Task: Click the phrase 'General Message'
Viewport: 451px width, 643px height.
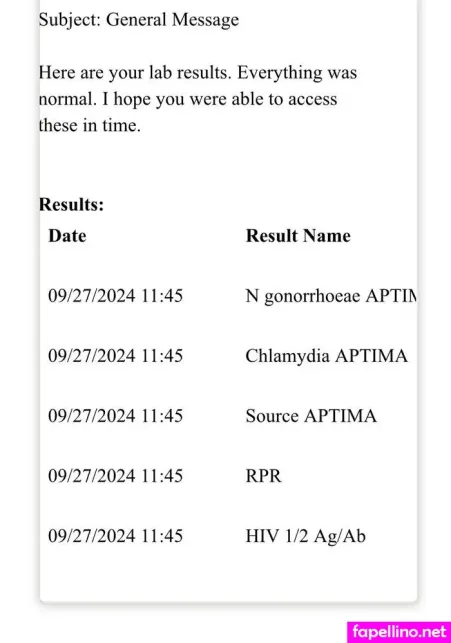Action: point(173,21)
